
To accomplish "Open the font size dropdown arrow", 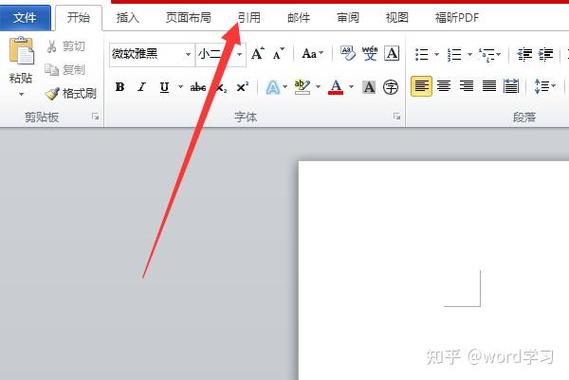I will [240, 54].
